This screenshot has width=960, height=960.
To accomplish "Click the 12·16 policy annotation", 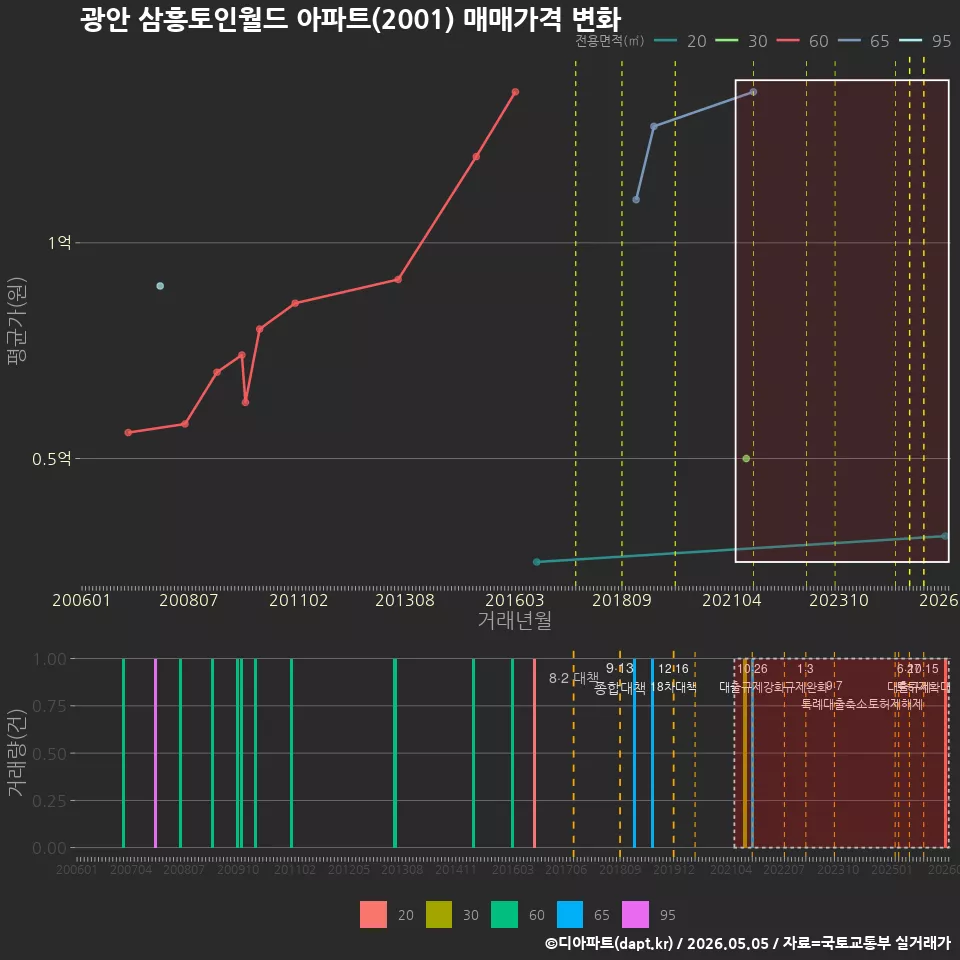I will (x=673, y=669).
